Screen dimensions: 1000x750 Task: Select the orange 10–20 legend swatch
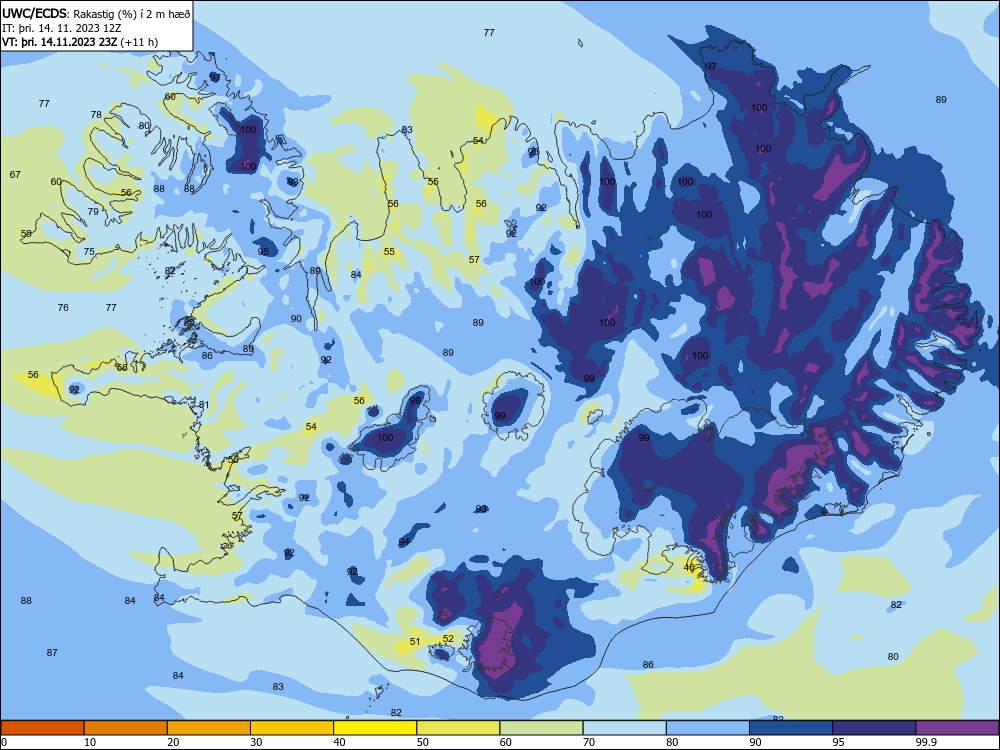point(126,728)
